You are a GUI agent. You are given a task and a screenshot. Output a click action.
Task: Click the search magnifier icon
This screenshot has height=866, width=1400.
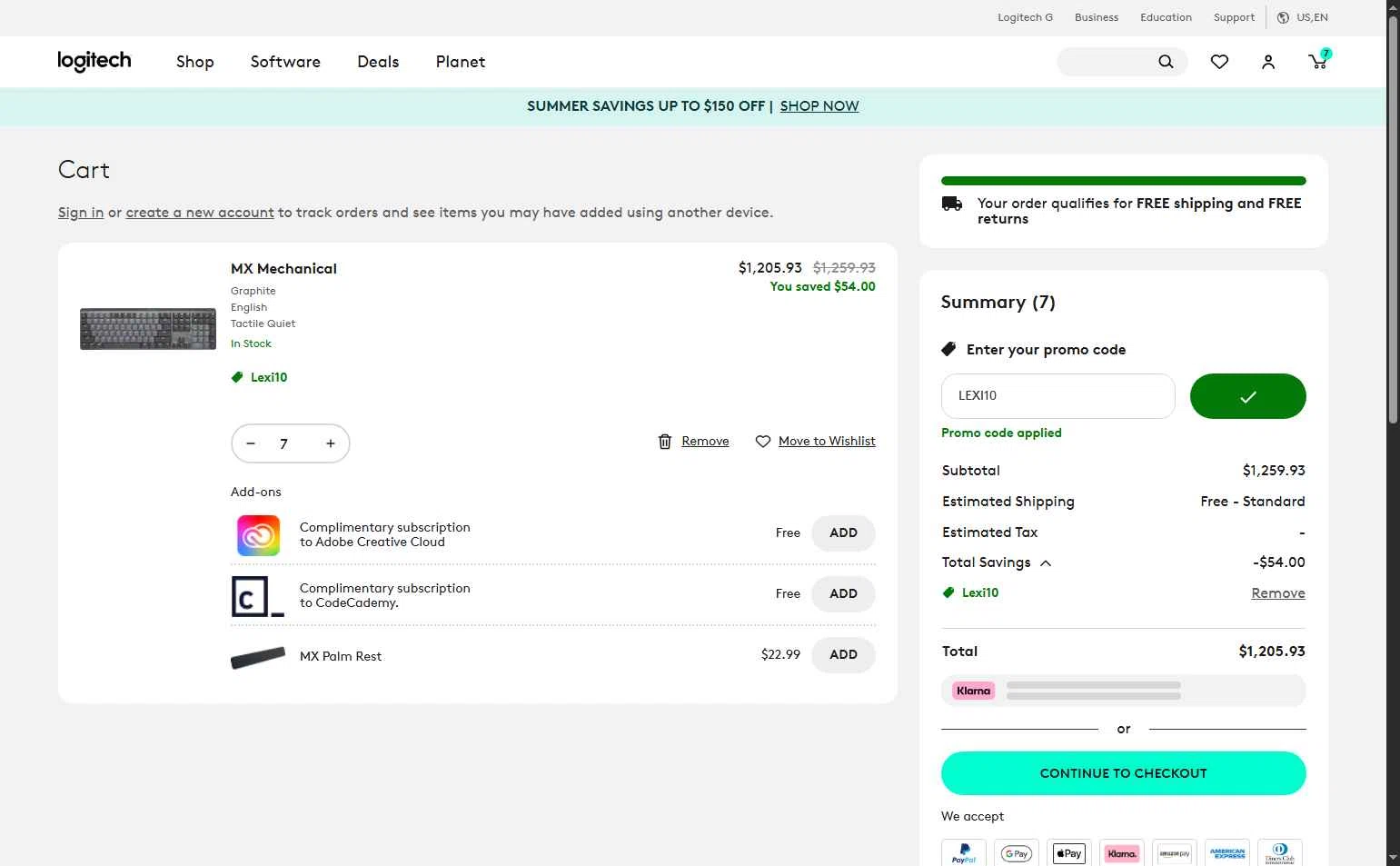pyautogui.click(x=1166, y=62)
